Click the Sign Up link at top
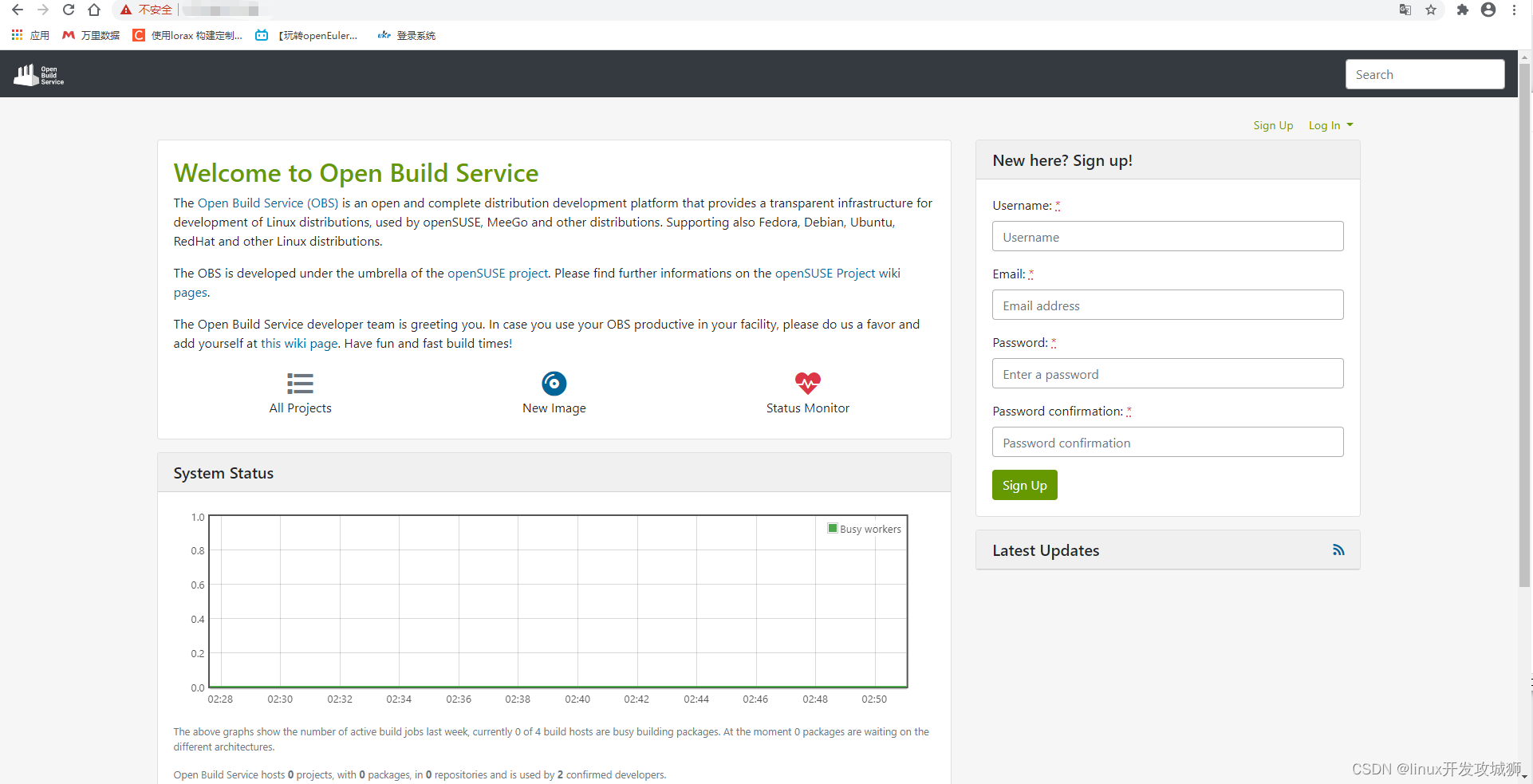1533x784 pixels. tap(1273, 125)
